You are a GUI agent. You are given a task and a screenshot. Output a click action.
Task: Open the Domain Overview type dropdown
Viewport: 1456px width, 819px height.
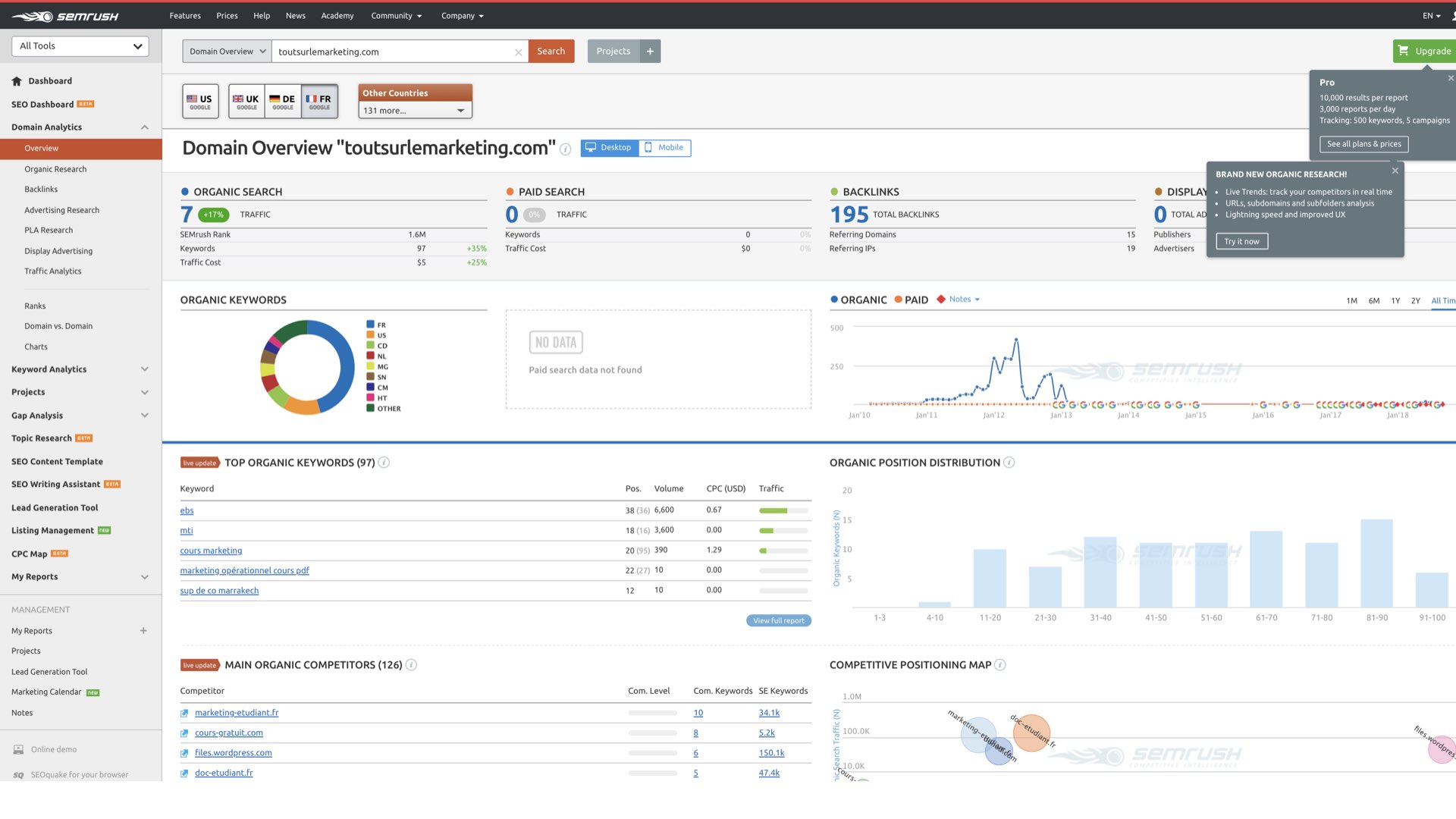tap(227, 52)
